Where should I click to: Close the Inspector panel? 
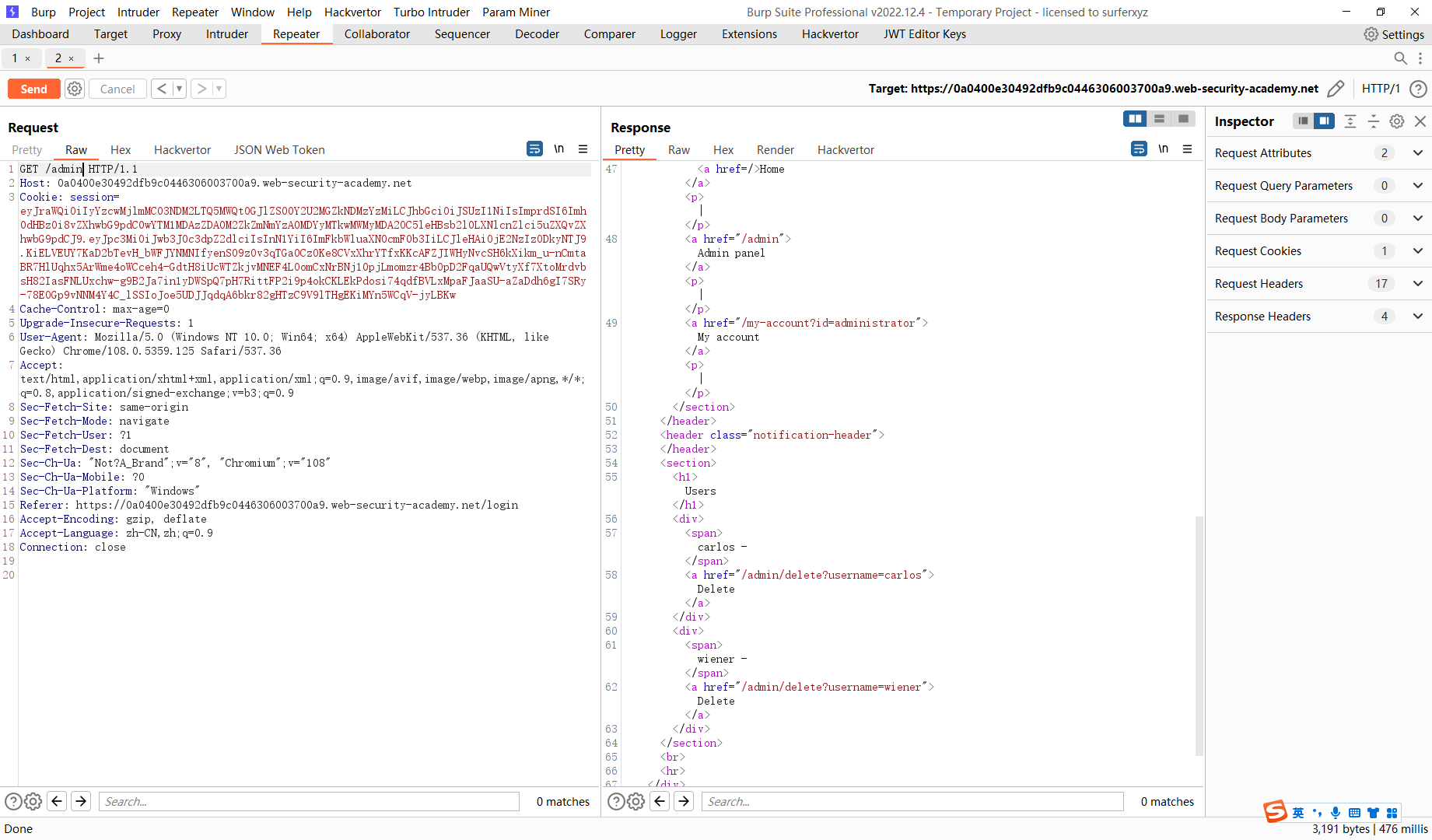point(1420,121)
